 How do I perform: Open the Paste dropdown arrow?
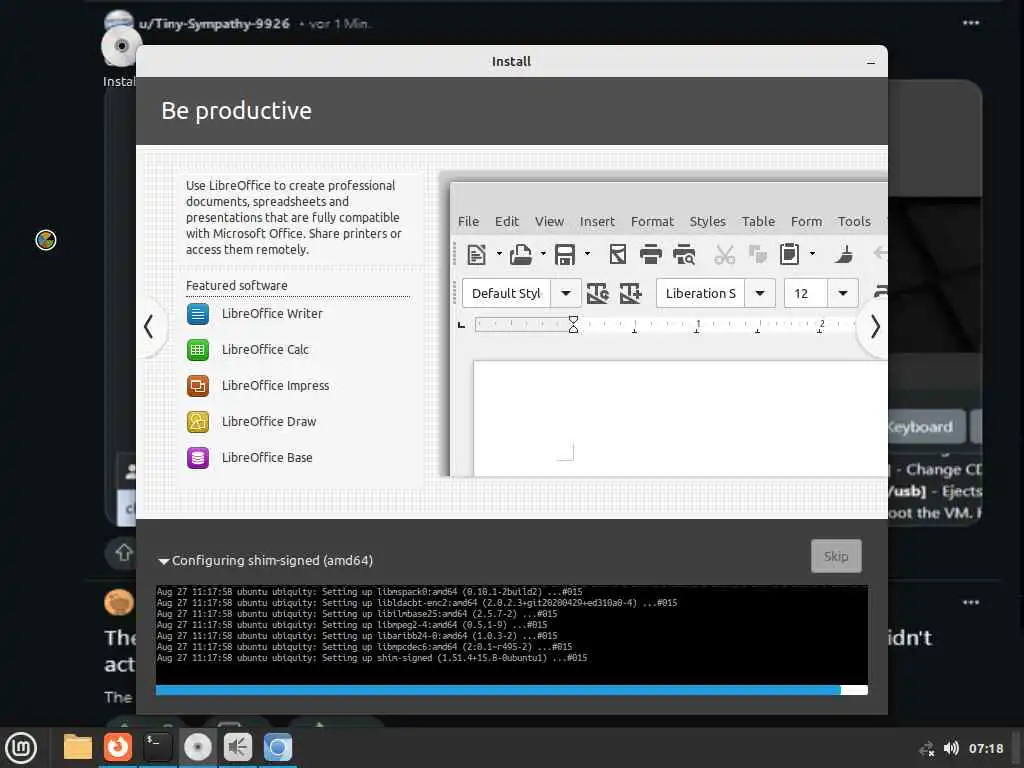(812, 254)
